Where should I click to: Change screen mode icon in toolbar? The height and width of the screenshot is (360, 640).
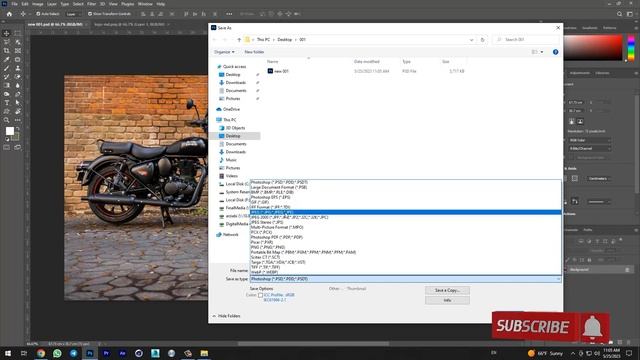coord(18,147)
